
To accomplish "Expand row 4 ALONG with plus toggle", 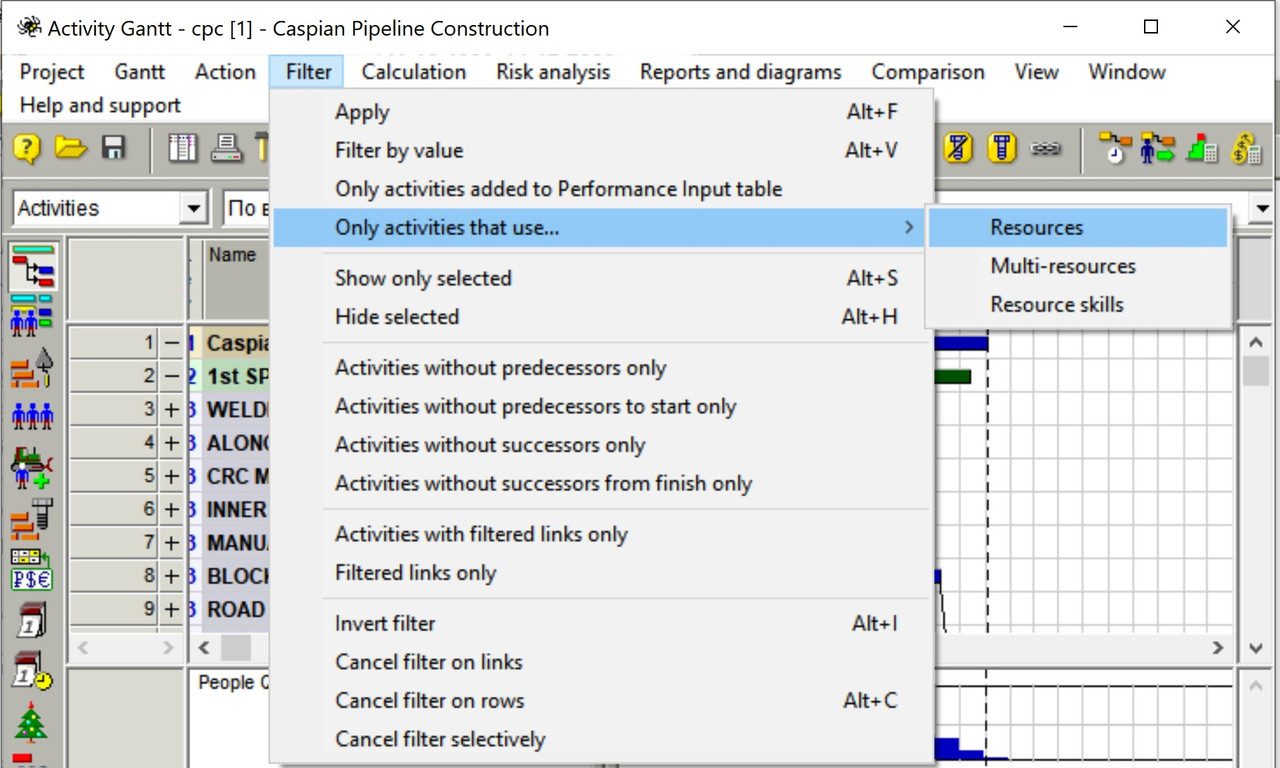I will [x=172, y=442].
